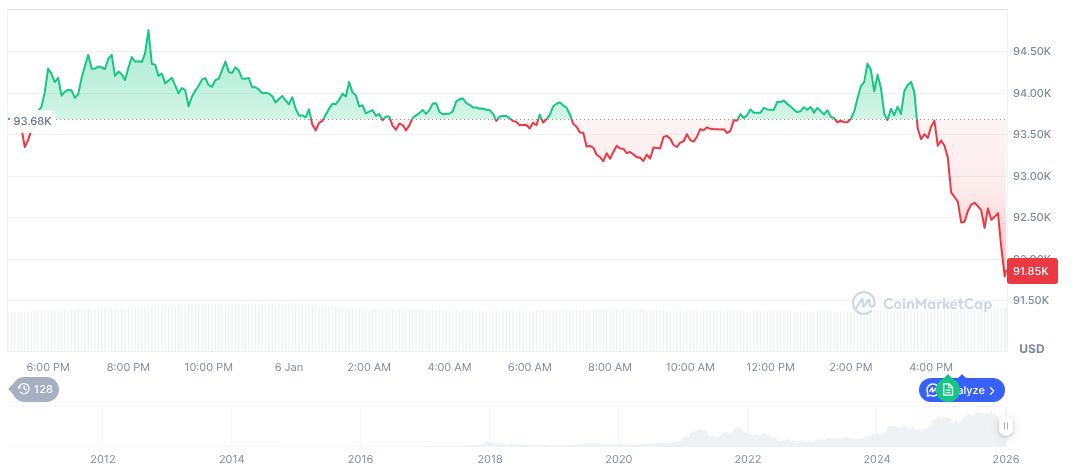This screenshot has height=470, width=1072.
Task: Click the CoinMarketCap watermark logo
Action: click(x=864, y=302)
